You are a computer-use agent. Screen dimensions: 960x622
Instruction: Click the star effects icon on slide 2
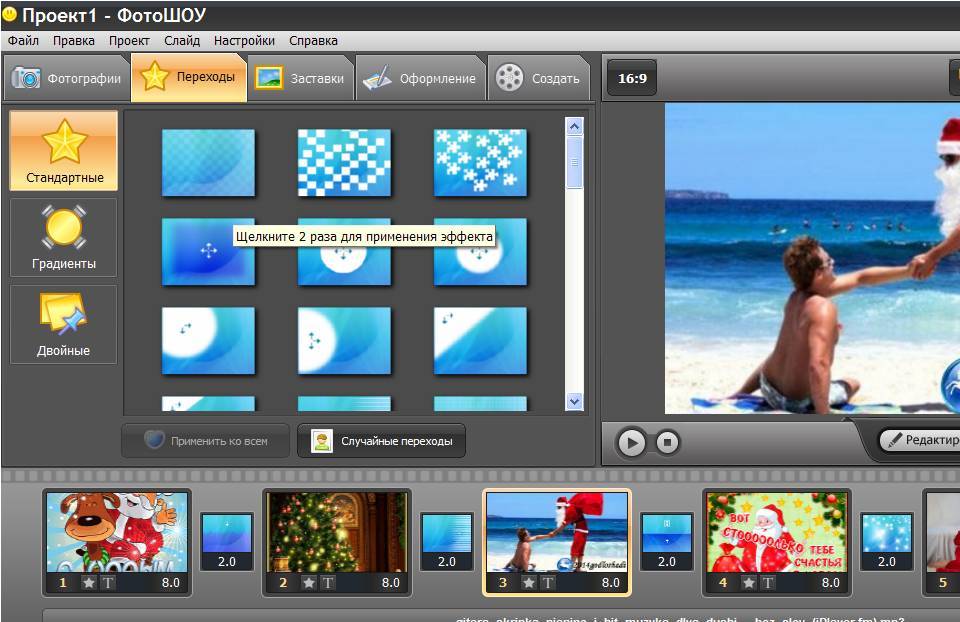pos(309,583)
